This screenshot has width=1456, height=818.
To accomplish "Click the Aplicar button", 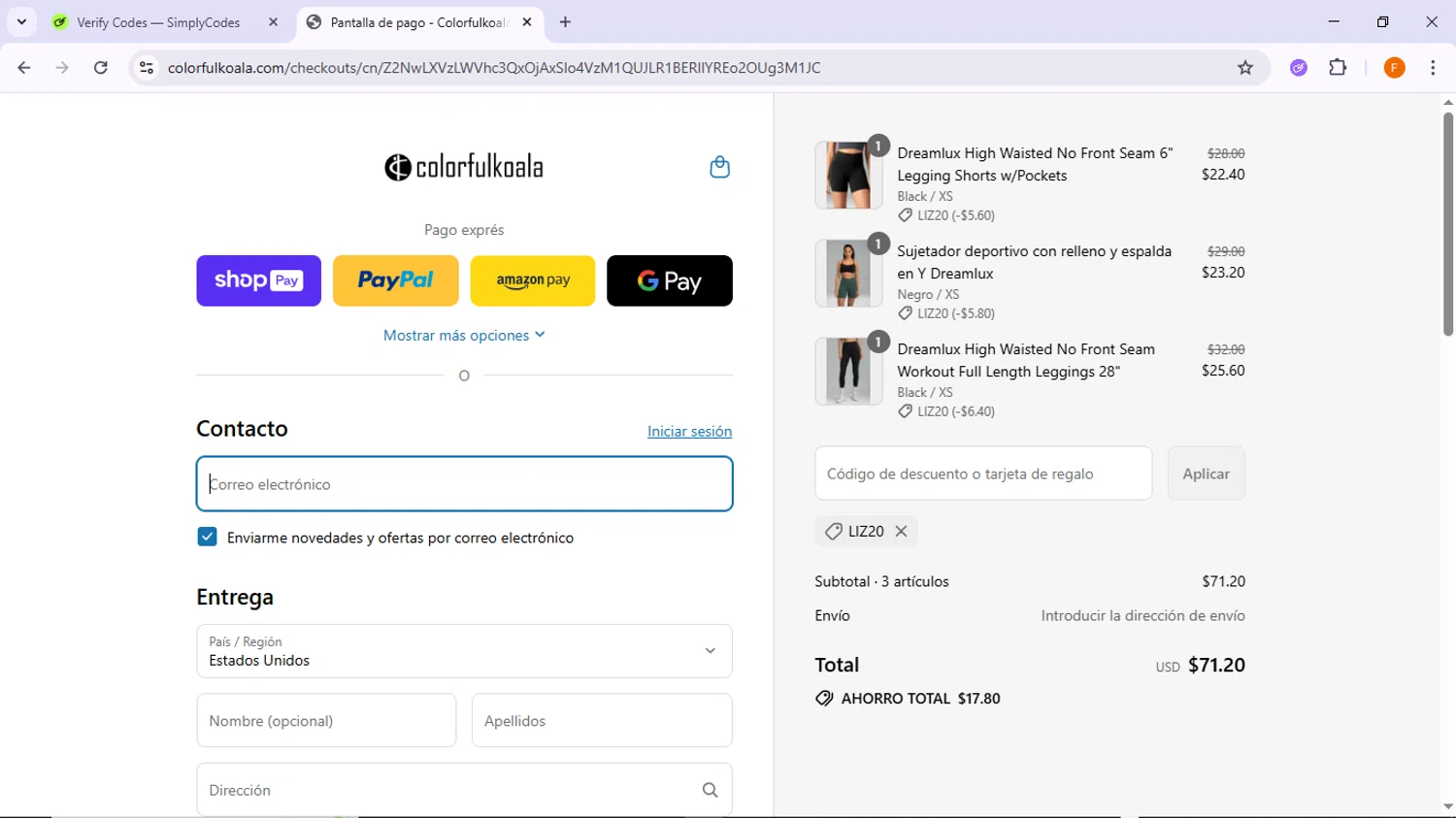I will pyautogui.click(x=1206, y=474).
